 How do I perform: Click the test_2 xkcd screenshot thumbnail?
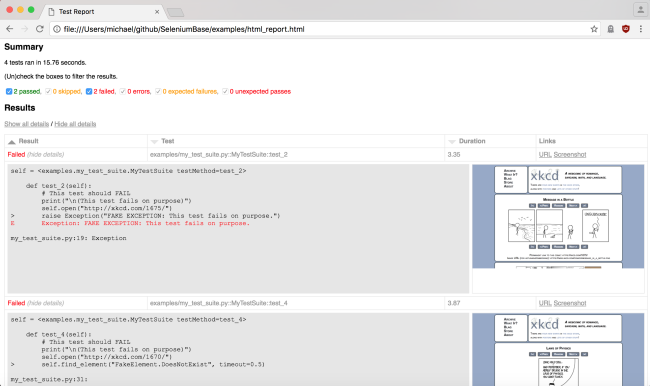coord(558,216)
